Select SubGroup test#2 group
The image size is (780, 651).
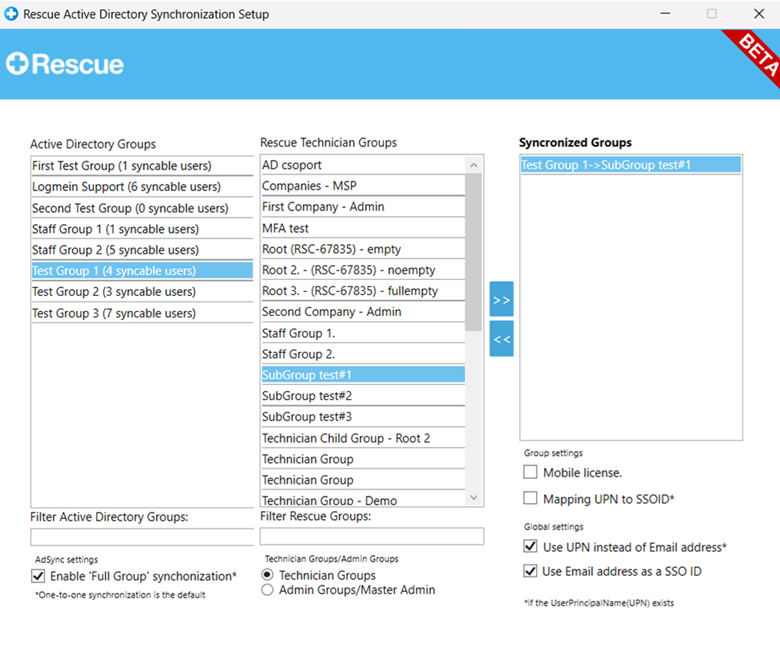click(363, 395)
